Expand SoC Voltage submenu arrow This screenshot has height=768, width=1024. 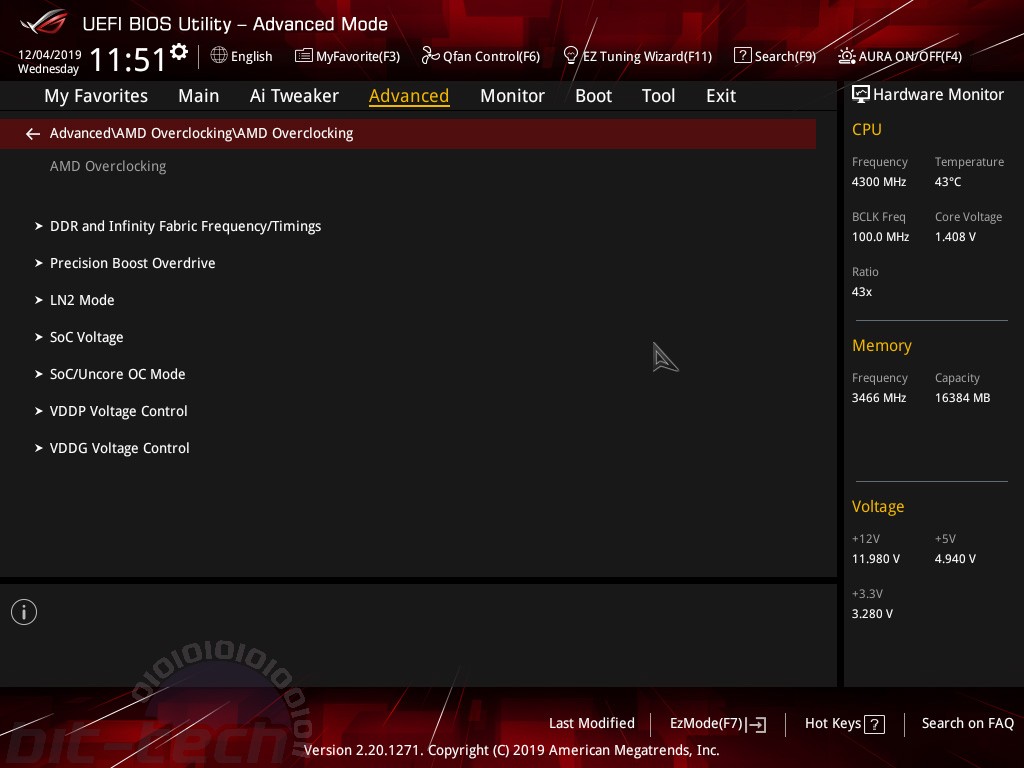[x=39, y=337]
